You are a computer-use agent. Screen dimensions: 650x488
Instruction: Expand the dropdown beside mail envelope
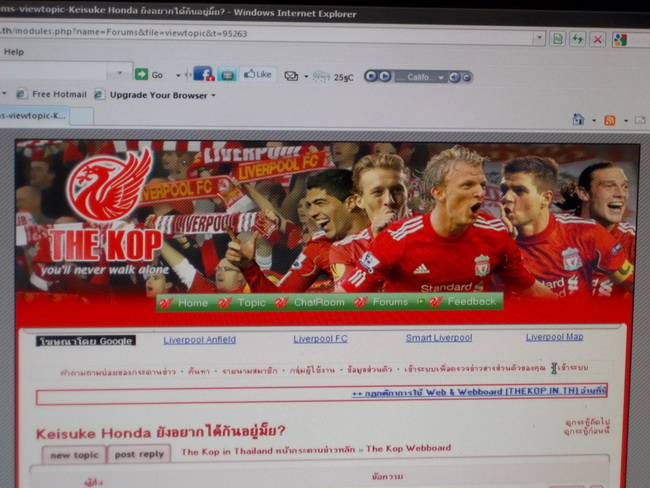306,76
